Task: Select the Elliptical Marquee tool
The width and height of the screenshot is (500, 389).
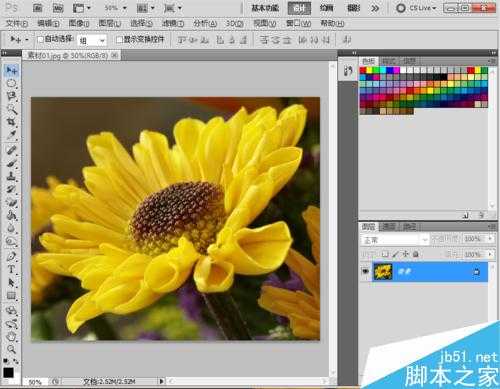Action: pyautogui.click(x=12, y=83)
